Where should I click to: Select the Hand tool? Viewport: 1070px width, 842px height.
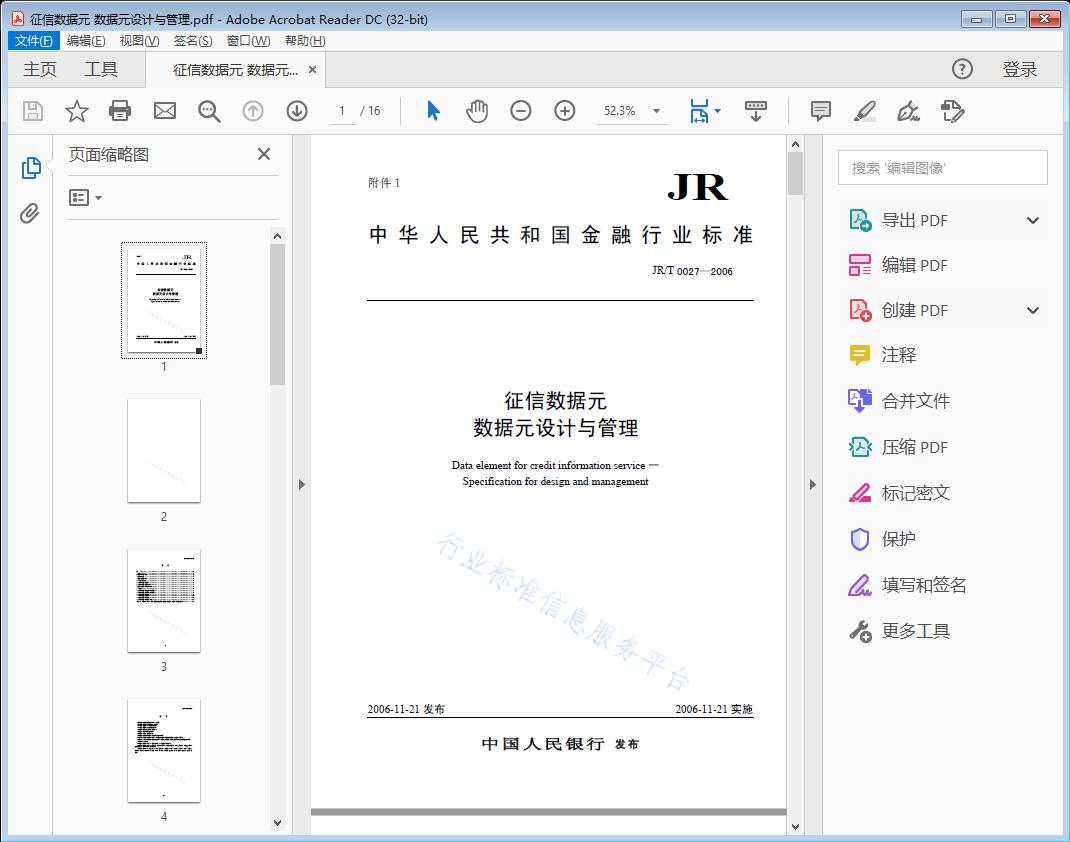pyautogui.click(x=477, y=111)
